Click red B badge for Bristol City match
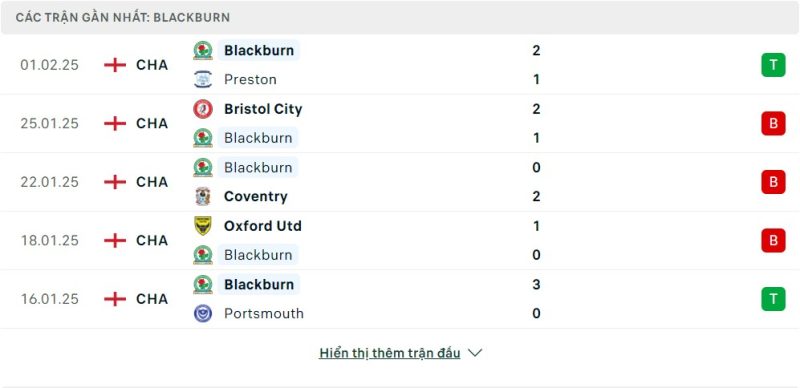This screenshot has height=388, width=800. (773, 123)
